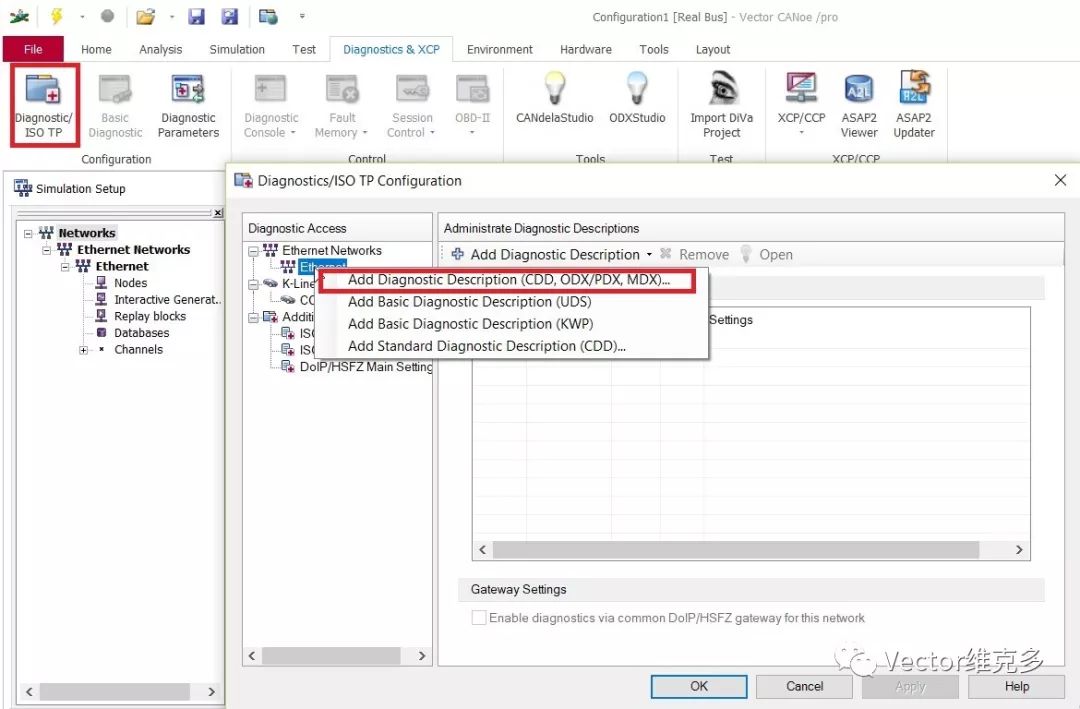The height and width of the screenshot is (709, 1080).
Task: Close the Diagnostics/ISO TP Configuration dialog
Action: (x=1060, y=181)
